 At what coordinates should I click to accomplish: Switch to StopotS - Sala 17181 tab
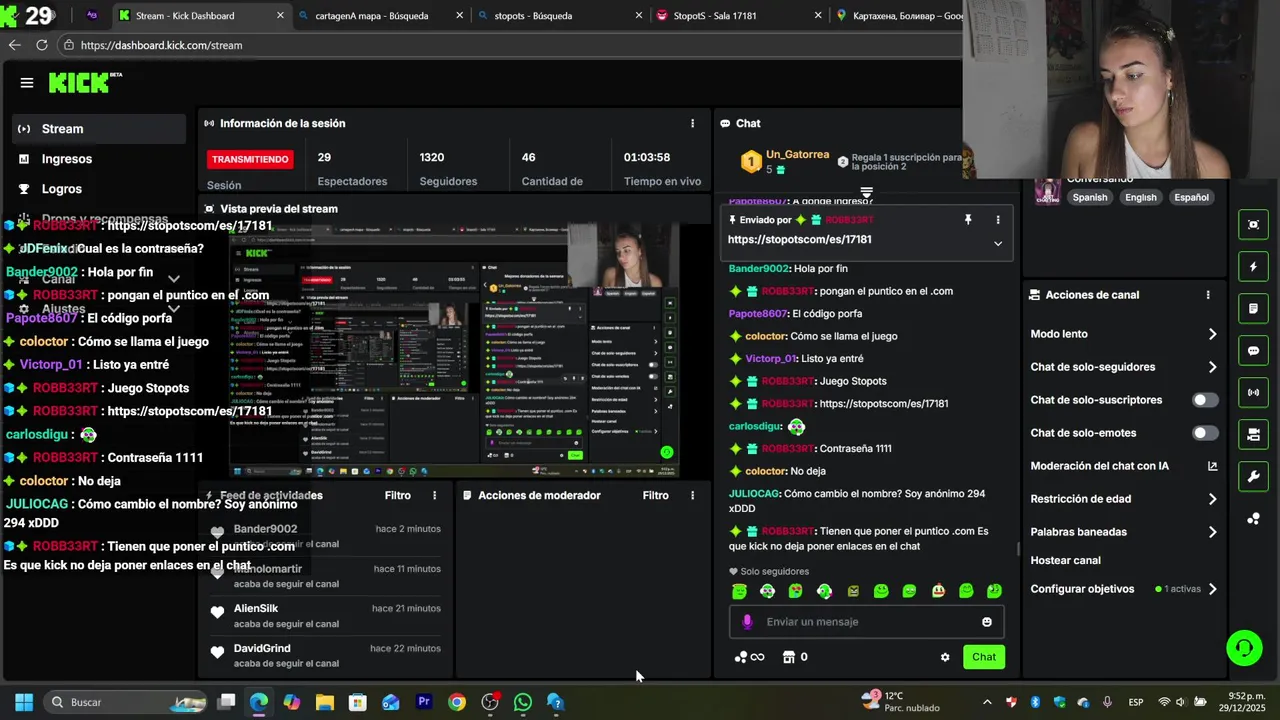coord(739,16)
